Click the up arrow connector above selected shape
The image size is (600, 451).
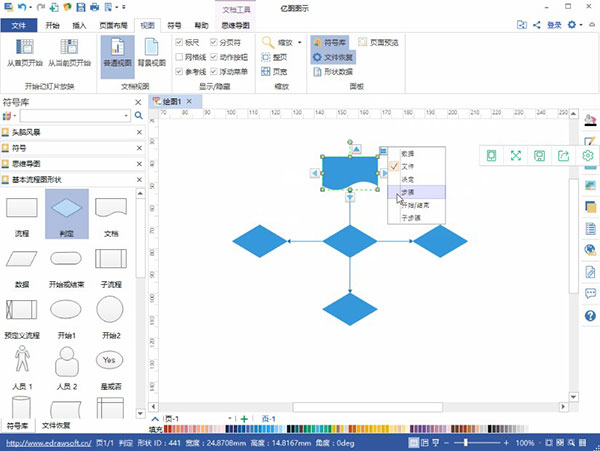coord(354,148)
